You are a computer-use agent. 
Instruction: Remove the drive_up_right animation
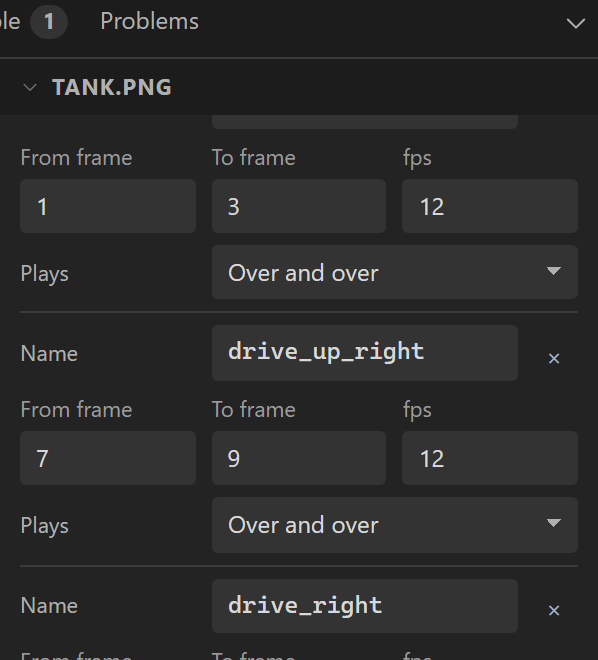click(x=554, y=358)
